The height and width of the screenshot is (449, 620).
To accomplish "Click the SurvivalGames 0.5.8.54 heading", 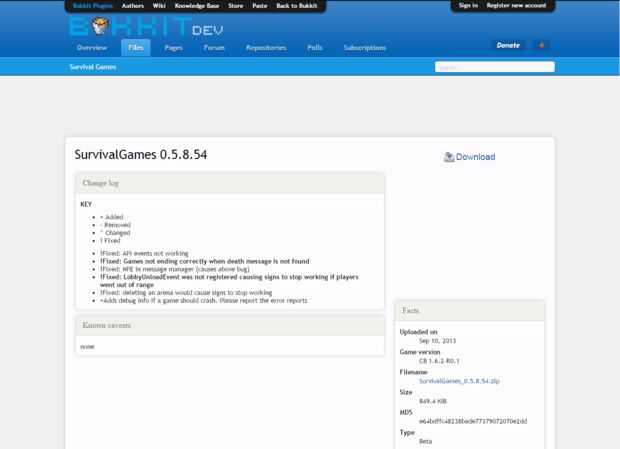I will pos(141,155).
